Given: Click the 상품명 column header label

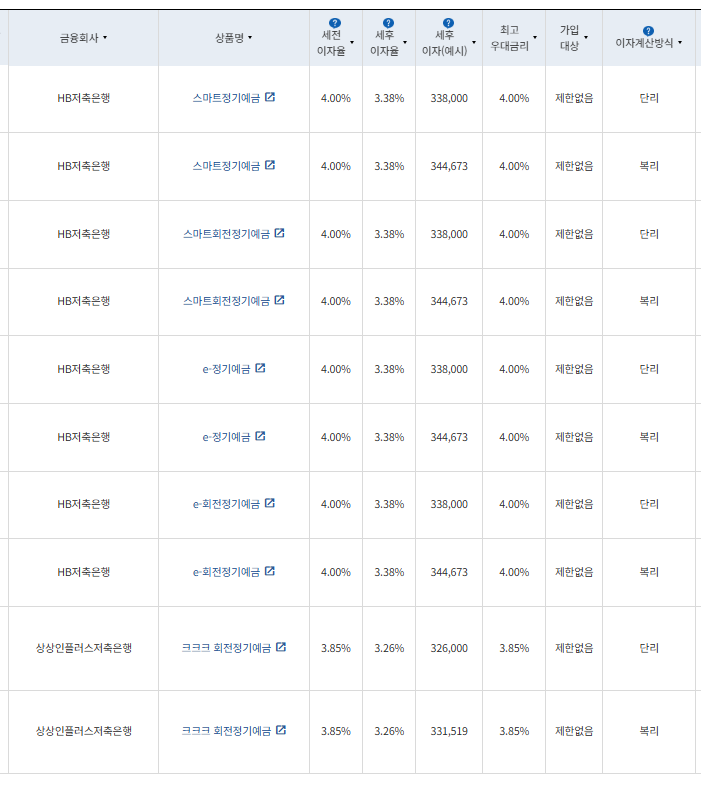Looking at the screenshot, I should pyautogui.click(x=229, y=38).
